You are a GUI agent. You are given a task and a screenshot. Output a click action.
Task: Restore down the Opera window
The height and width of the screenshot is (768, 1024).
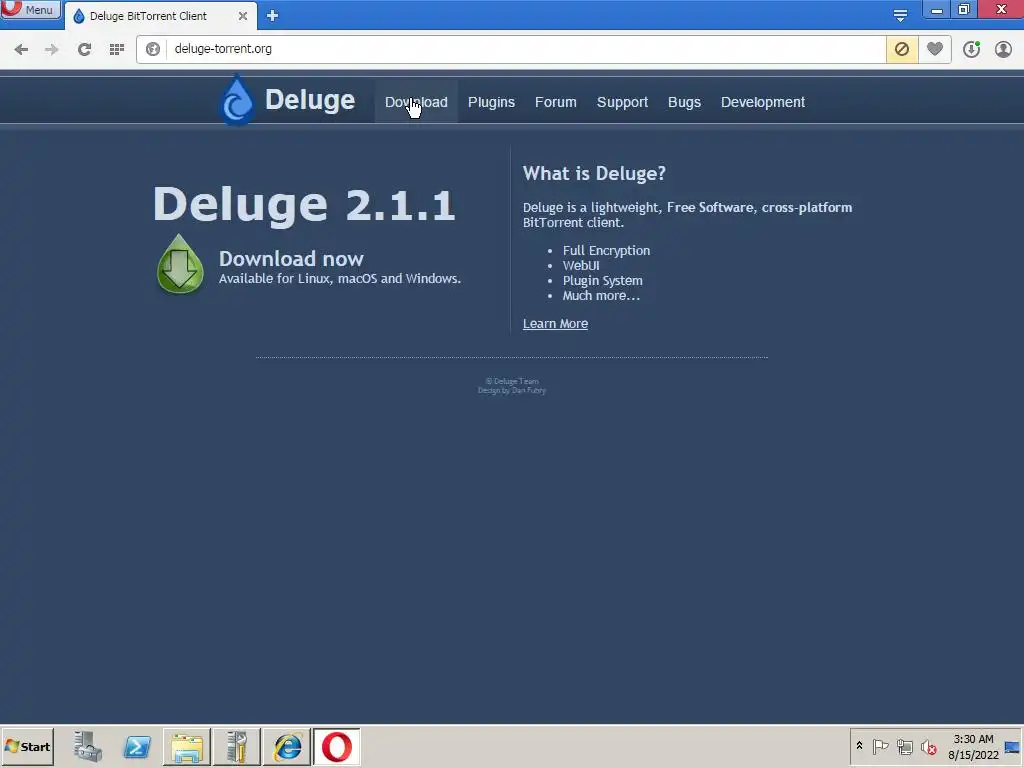964,10
